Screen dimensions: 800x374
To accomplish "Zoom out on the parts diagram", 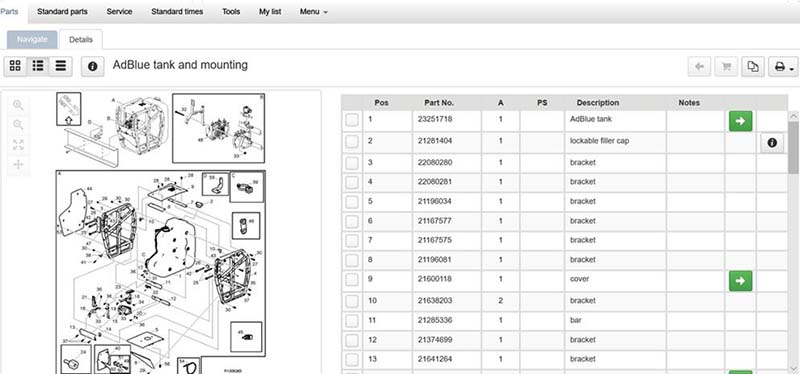I will point(18,124).
